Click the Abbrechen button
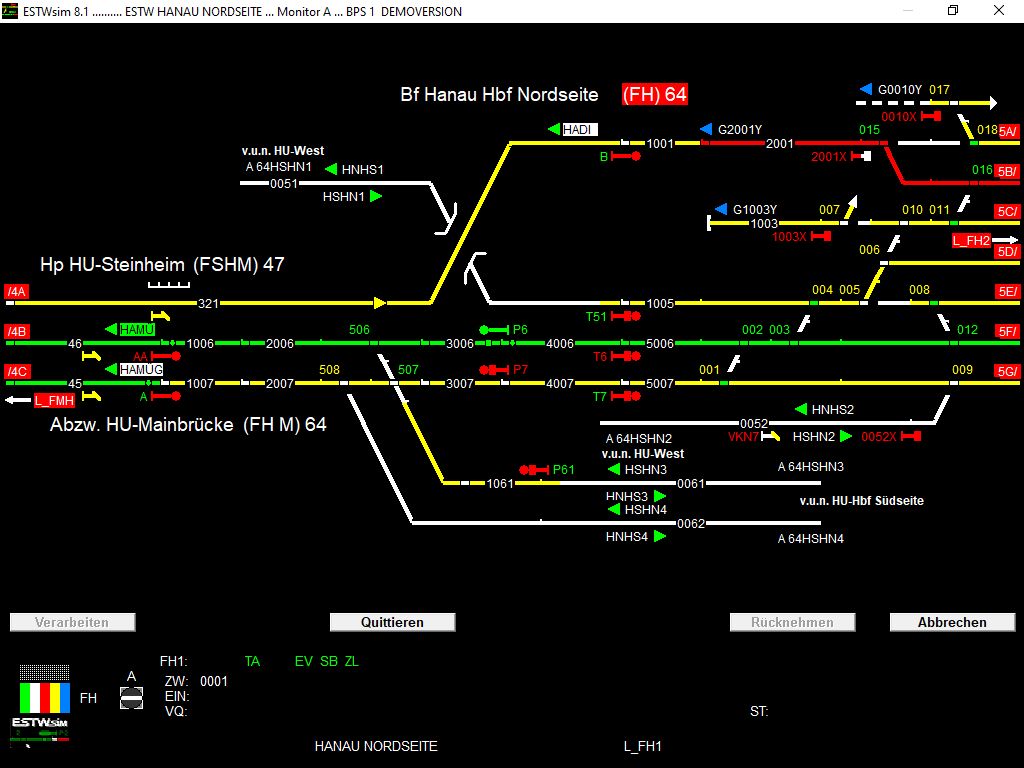Image resolution: width=1024 pixels, height=768 pixels. tap(951, 621)
